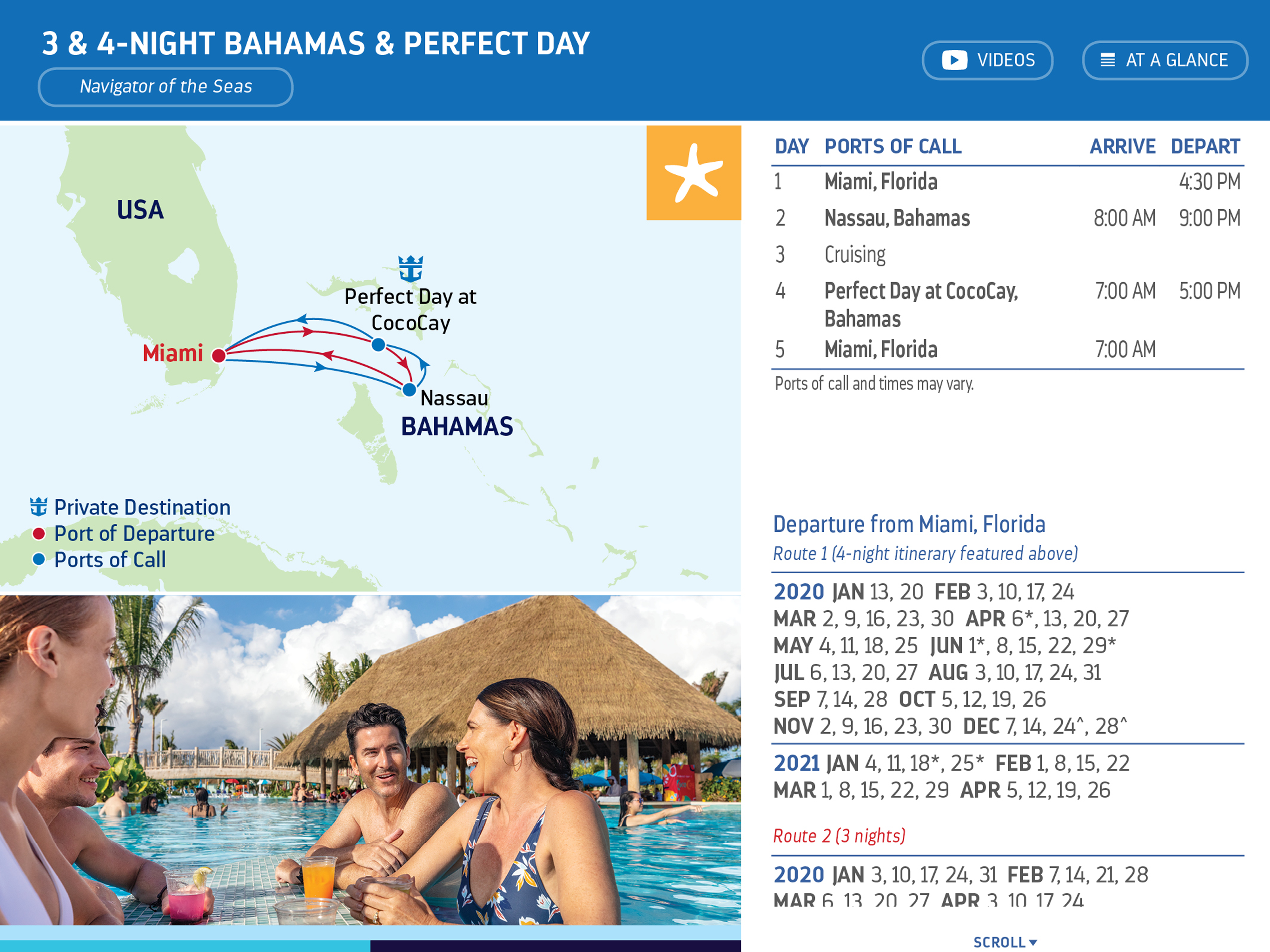Click the blue Perfect Day at CocoCay dot

(x=378, y=344)
